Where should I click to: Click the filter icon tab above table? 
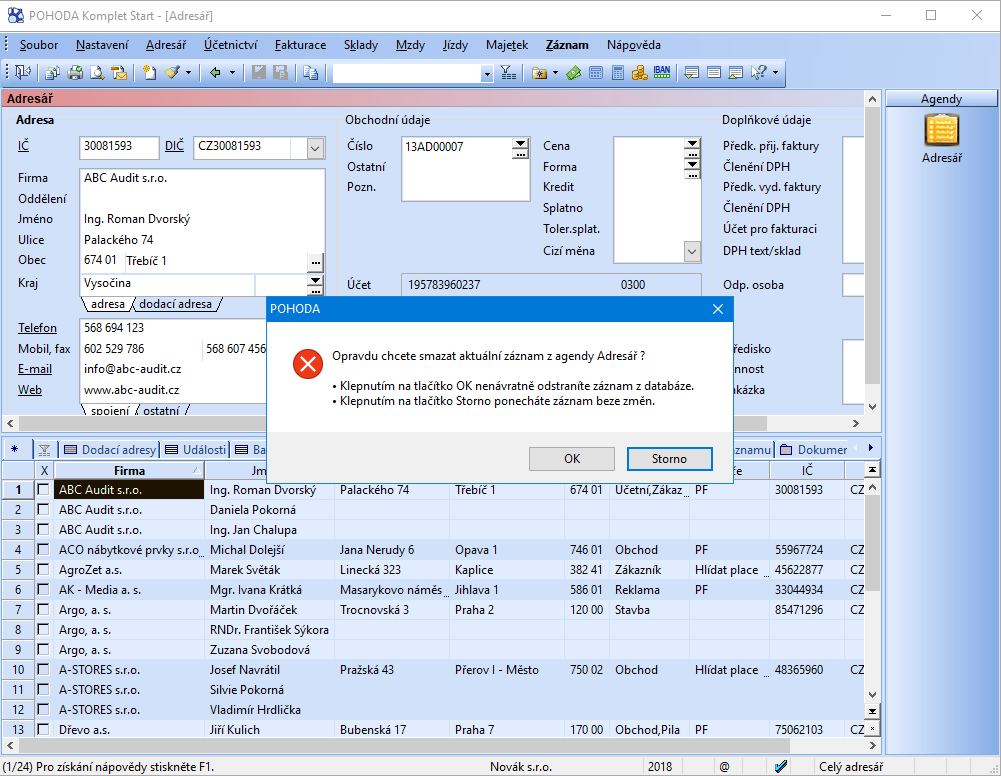click(x=45, y=450)
